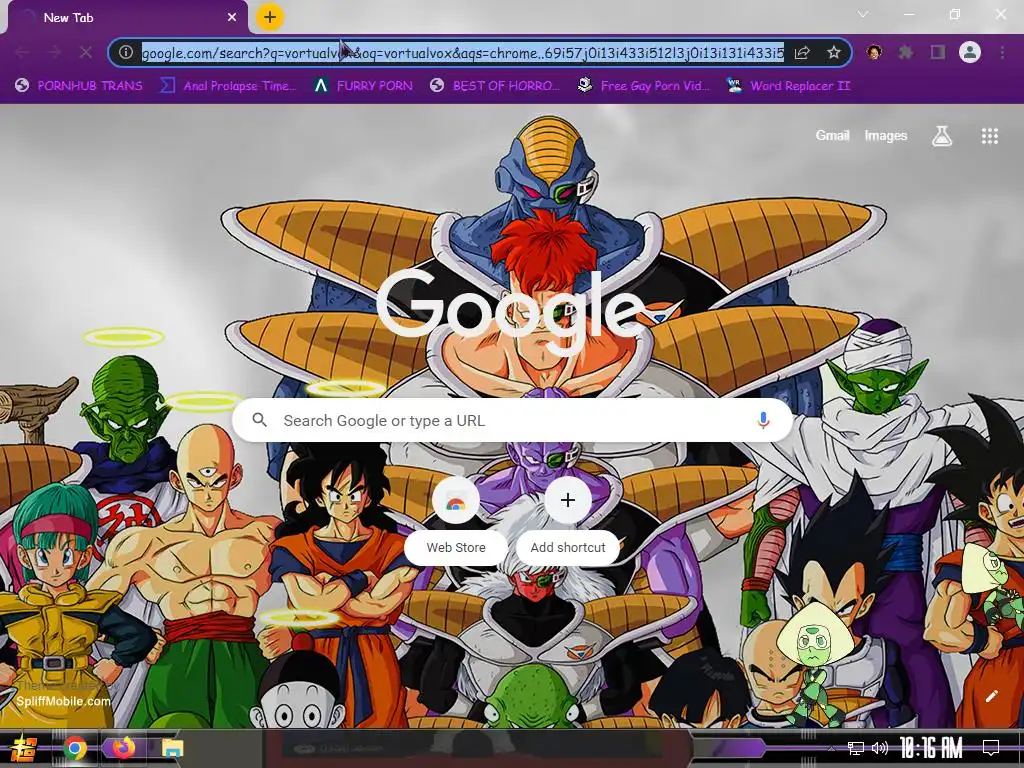Go back to previous page
Screen dimensions: 1024x768
22,52
